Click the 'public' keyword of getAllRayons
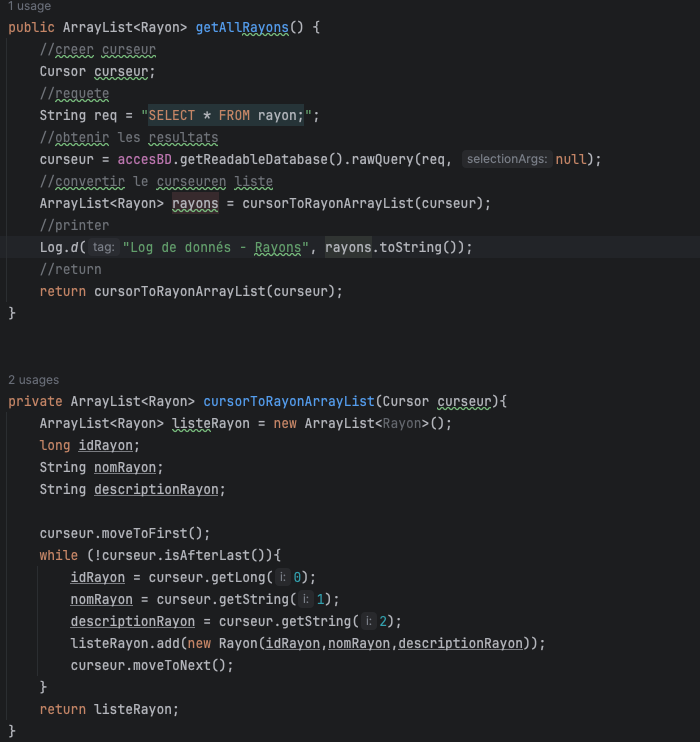 [x=31, y=27]
